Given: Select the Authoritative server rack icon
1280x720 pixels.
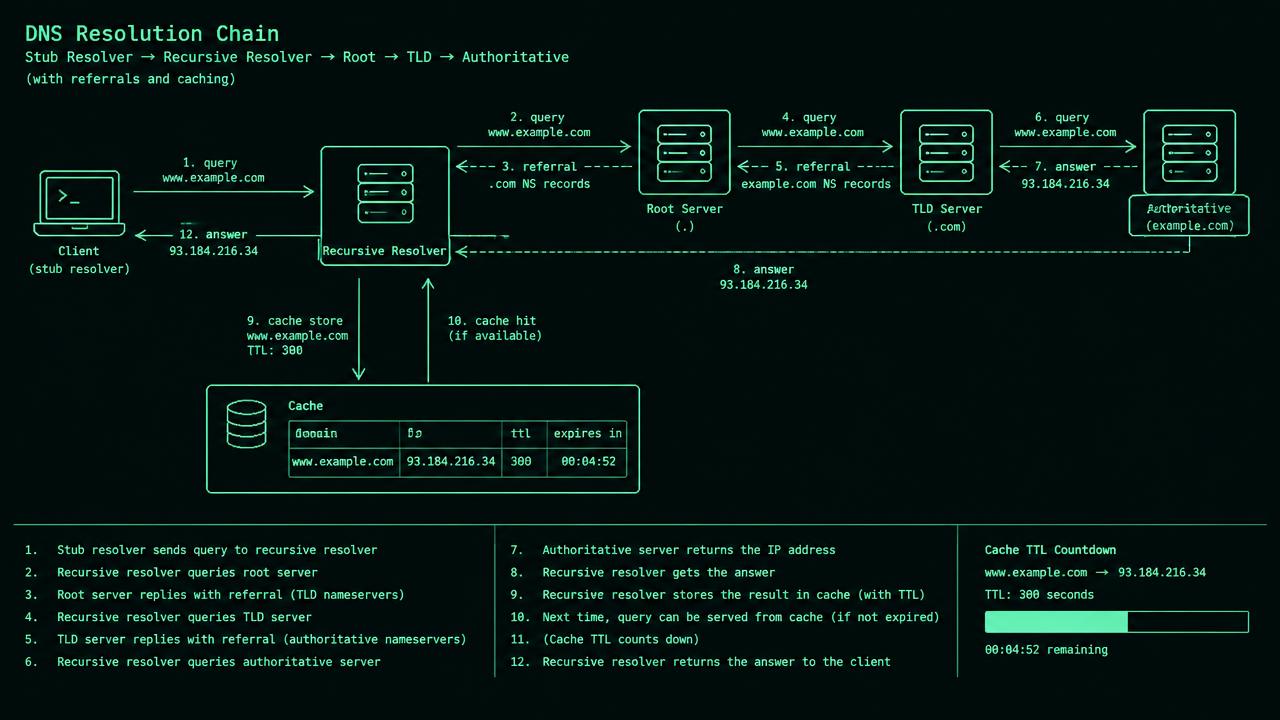Looking at the screenshot, I should pyautogui.click(x=1190, y=153).
